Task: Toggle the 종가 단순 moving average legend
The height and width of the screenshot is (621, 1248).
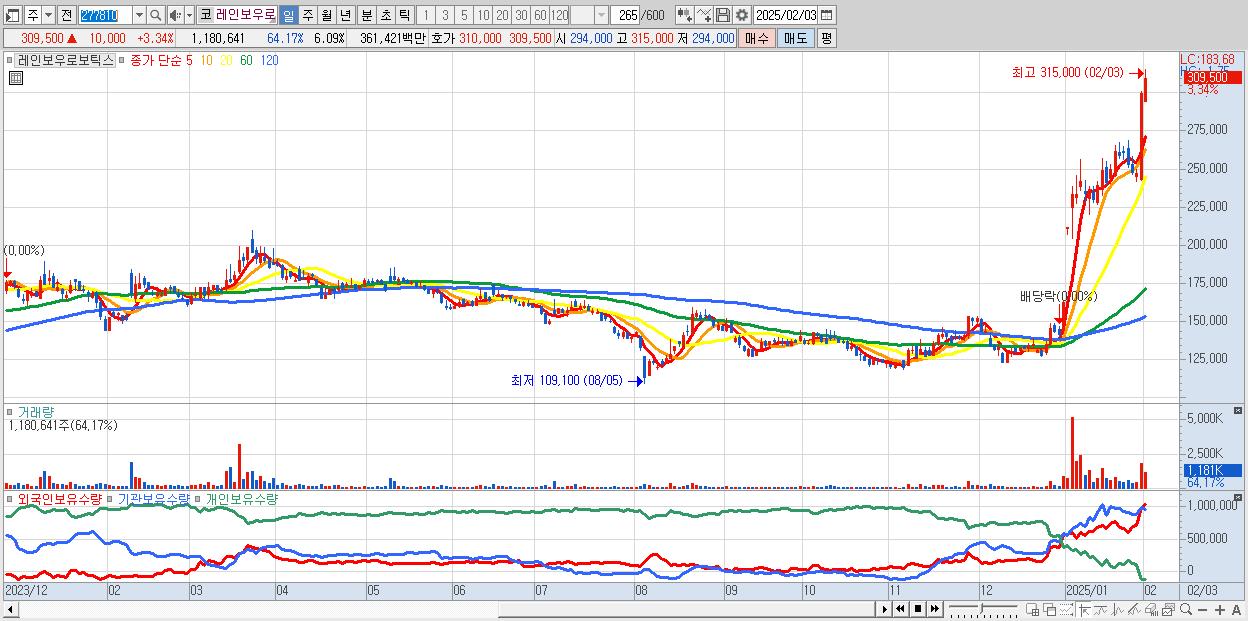Action: coord(156,60)
